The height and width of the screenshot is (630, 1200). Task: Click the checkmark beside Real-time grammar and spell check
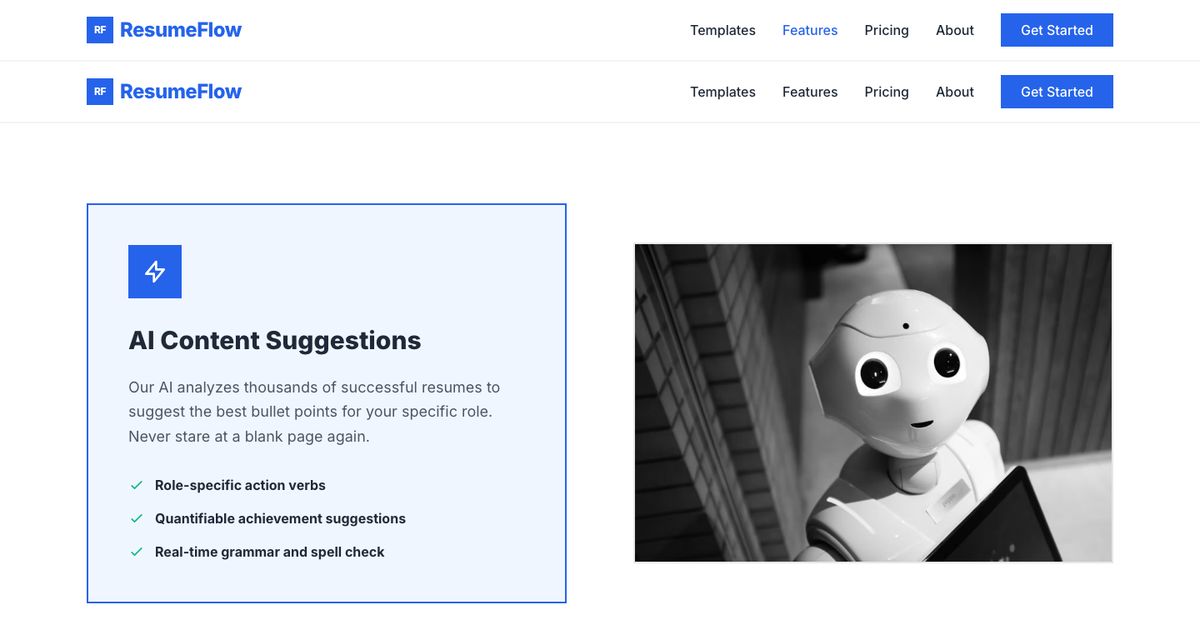click(137, 551)
